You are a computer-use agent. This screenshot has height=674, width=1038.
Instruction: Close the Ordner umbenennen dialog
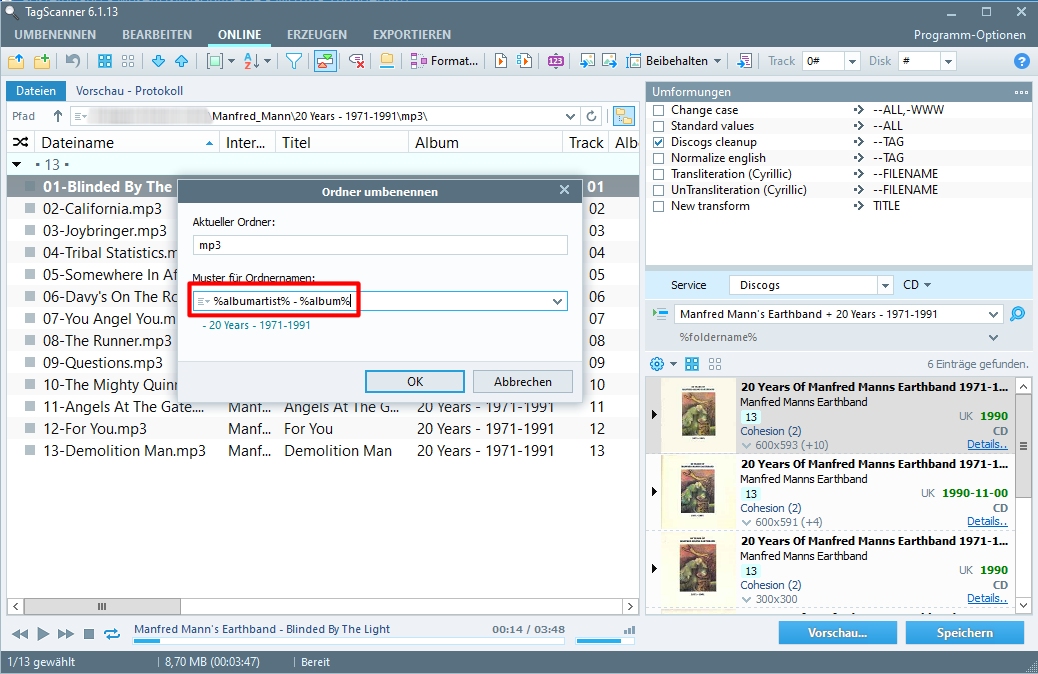pyautogui.click(x=564, y=190)
